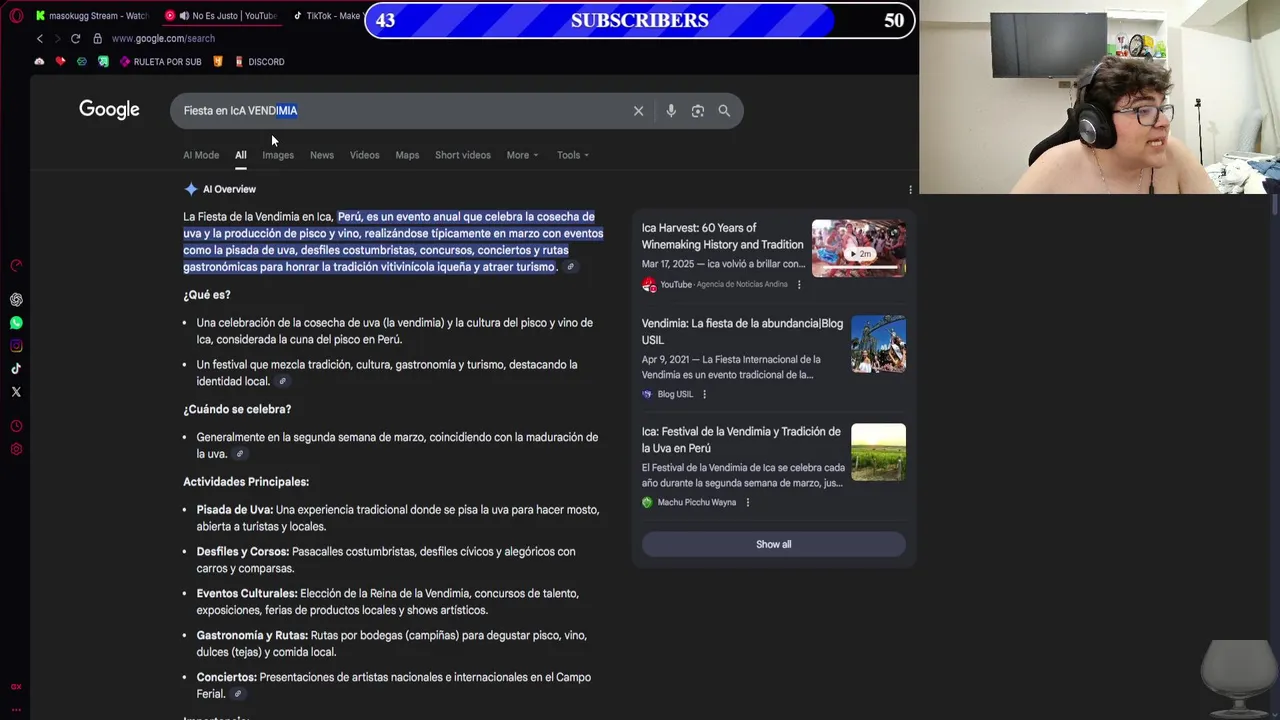Screen dimensions: 1280x720
Task: Select AI Mode search tab
Action: coord(201,155)
